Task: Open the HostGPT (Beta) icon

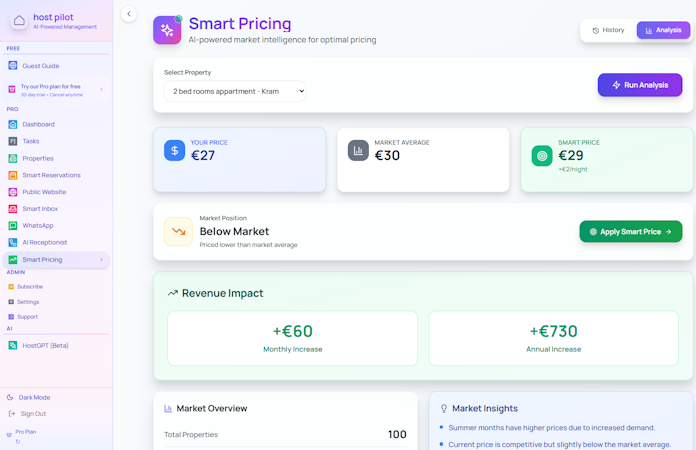Action: (13, 345)
